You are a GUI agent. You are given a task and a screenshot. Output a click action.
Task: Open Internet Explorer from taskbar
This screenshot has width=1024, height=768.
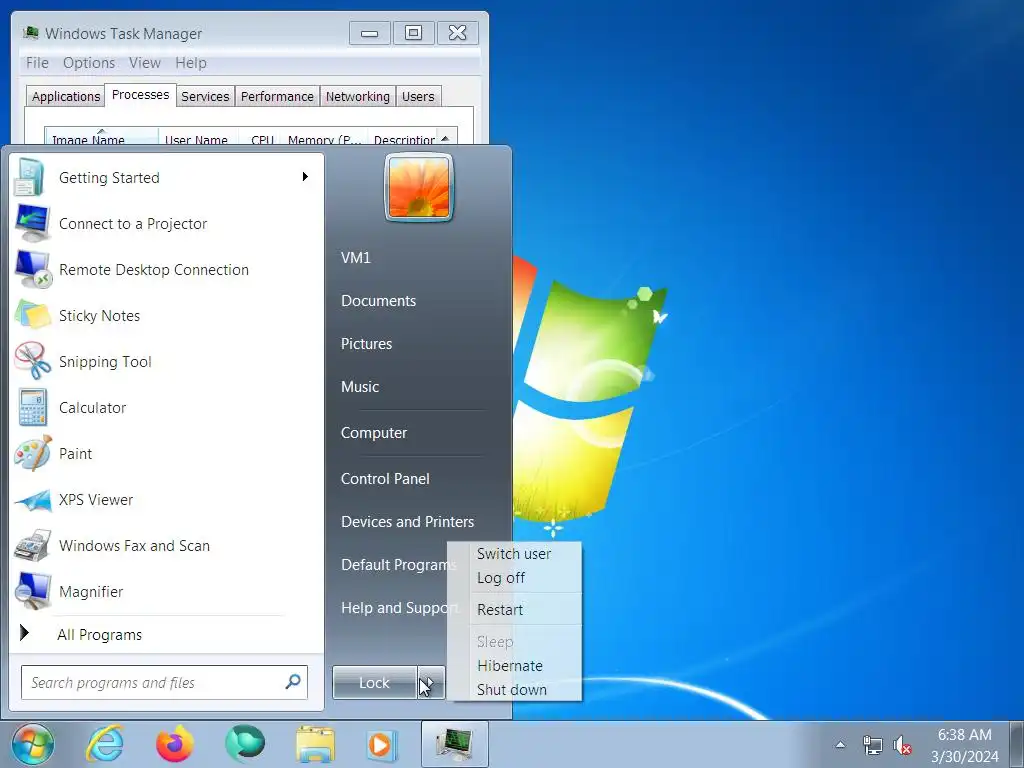pos(105,744)
